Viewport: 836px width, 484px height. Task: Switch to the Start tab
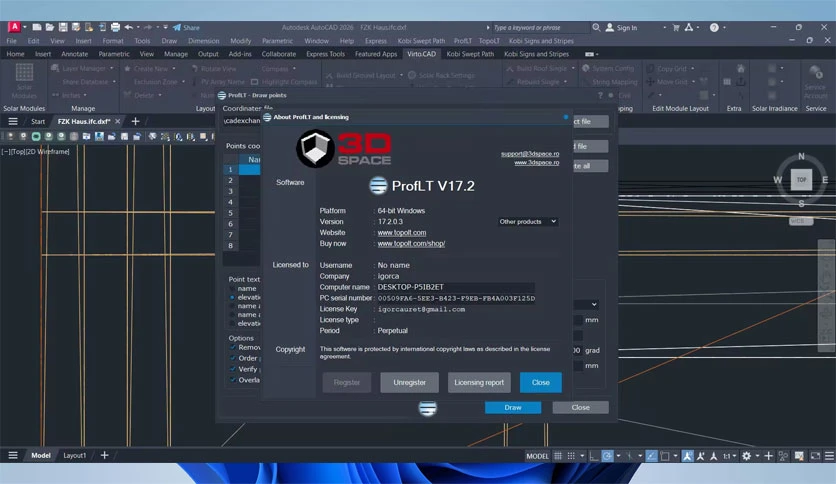click(x=38, y=122)
